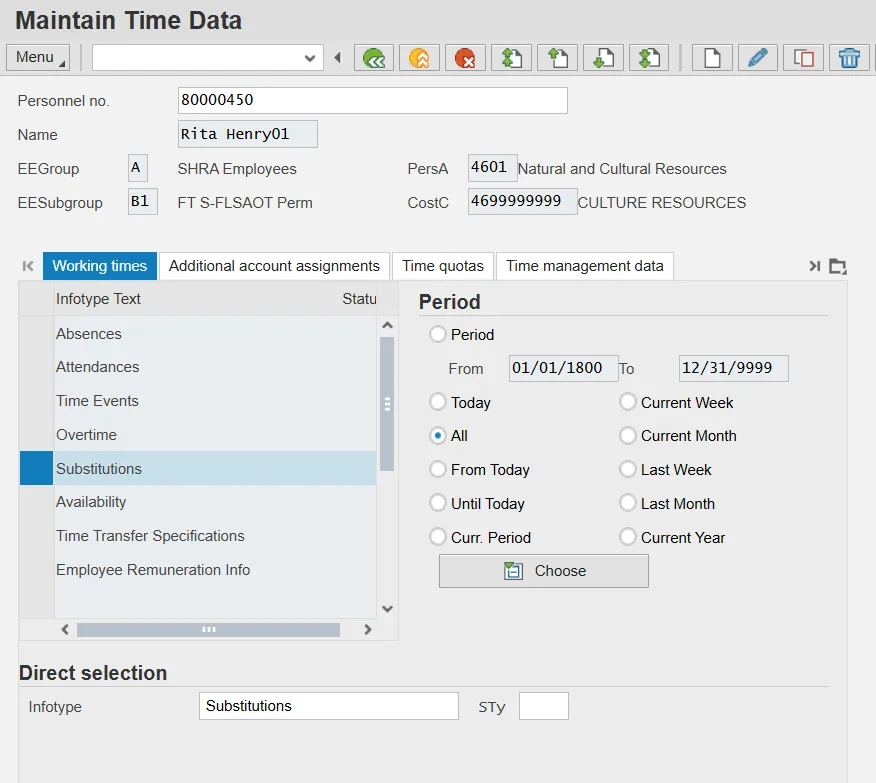The image size is (876, 783).
Task: Select the Current Month radio option
Action: coord(628,436)
